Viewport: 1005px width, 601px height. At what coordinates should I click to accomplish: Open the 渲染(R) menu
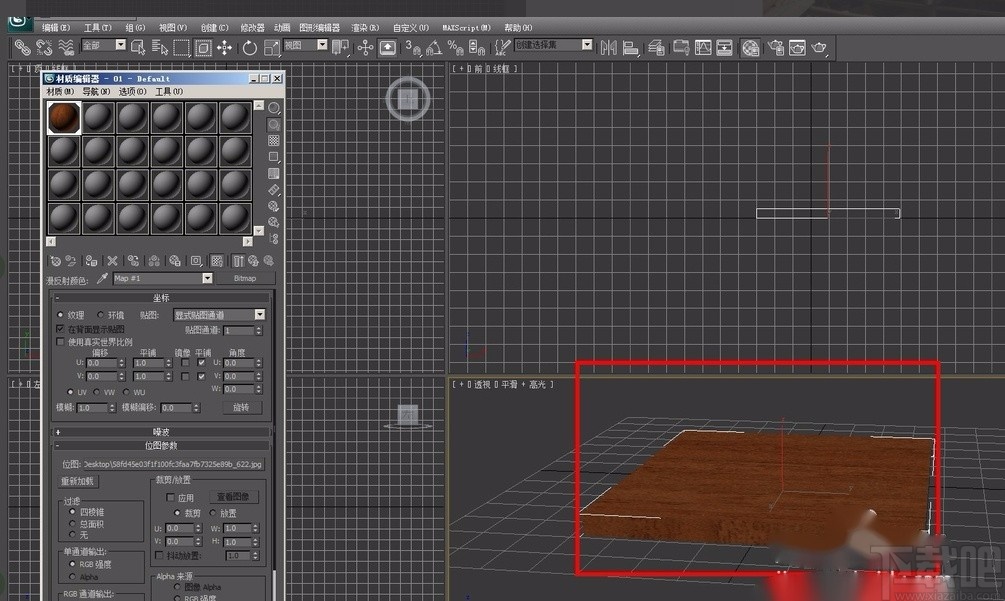(363, 27)
